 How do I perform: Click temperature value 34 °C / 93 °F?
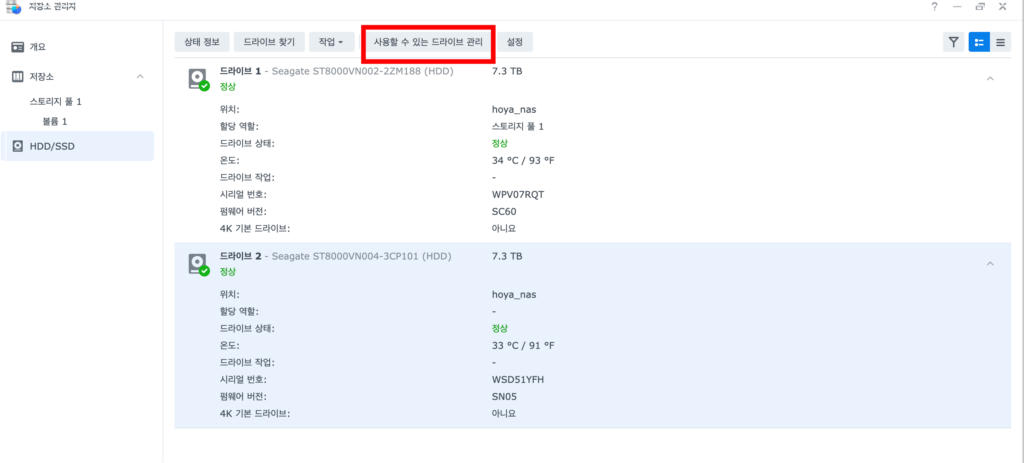pos(523,161)
